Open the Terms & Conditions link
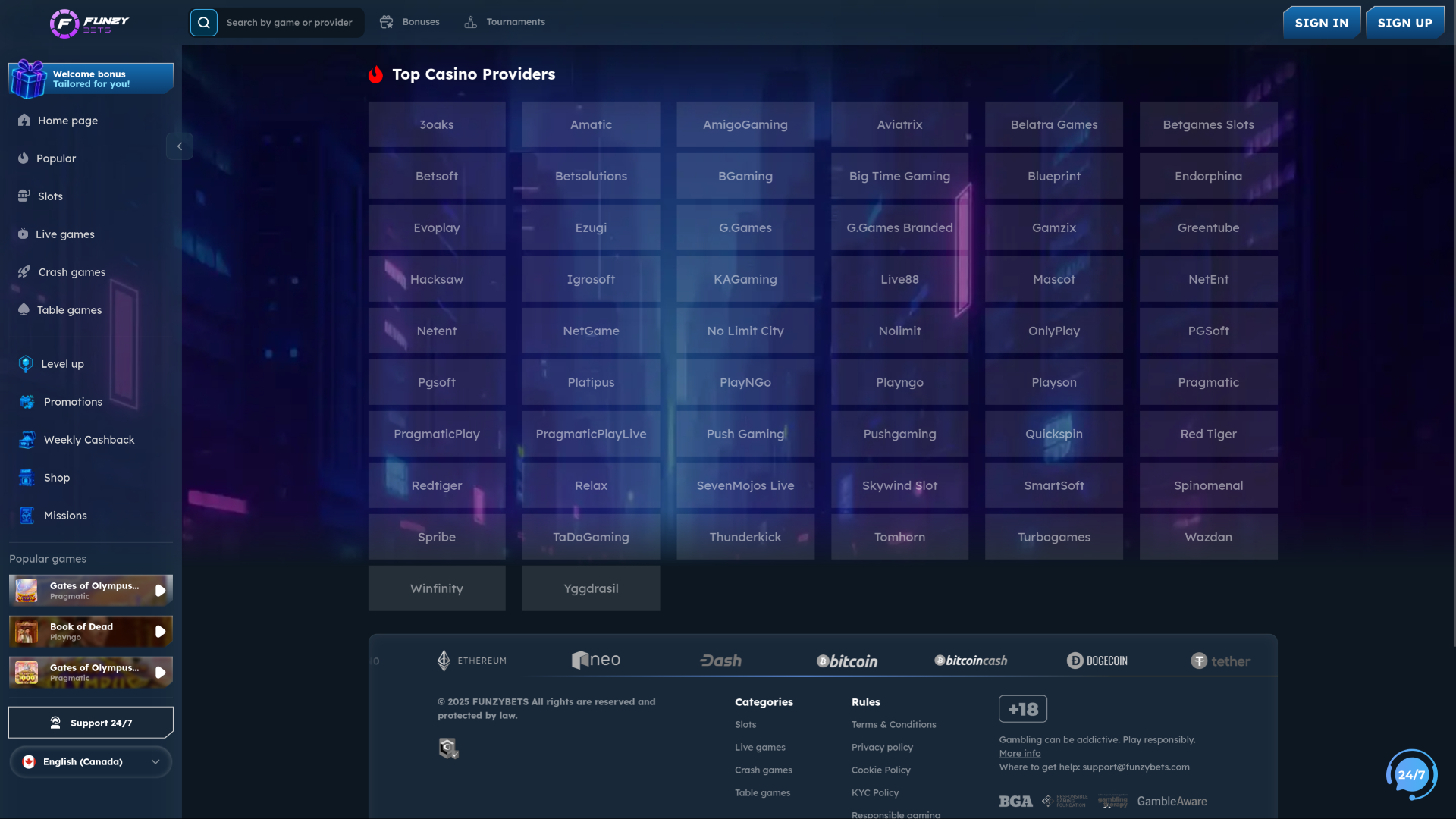The image size is (1456, 819). [893, 724]
